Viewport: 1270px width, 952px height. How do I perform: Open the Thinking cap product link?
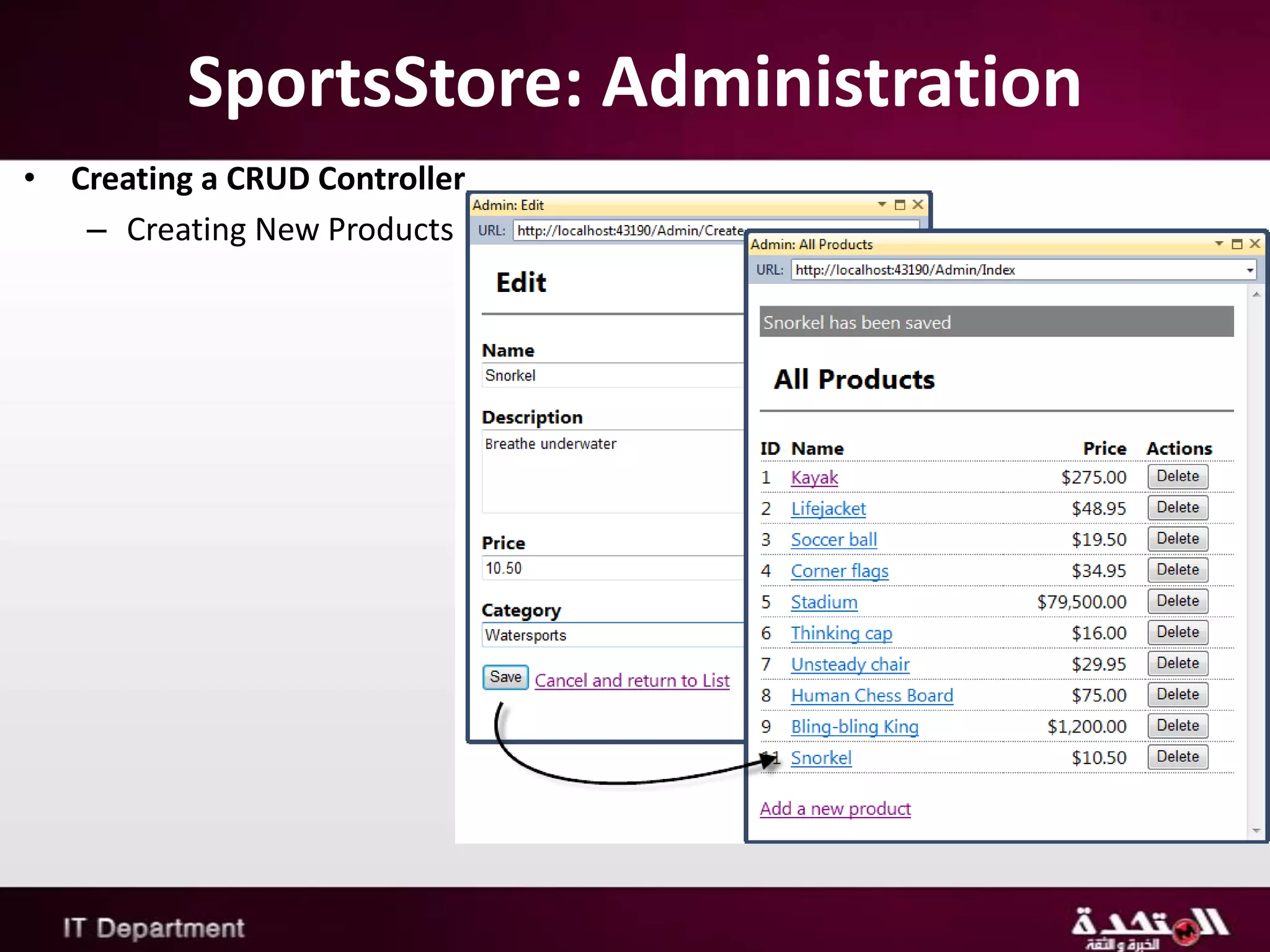[841, 633]
